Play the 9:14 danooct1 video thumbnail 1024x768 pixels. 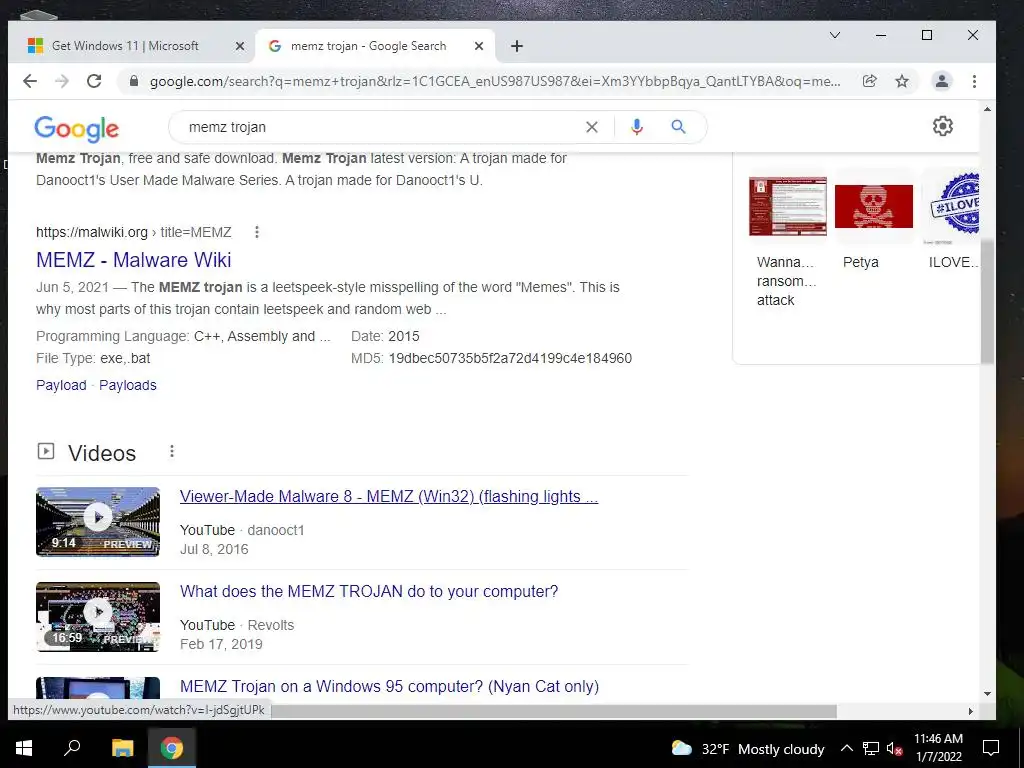[98, 521]
